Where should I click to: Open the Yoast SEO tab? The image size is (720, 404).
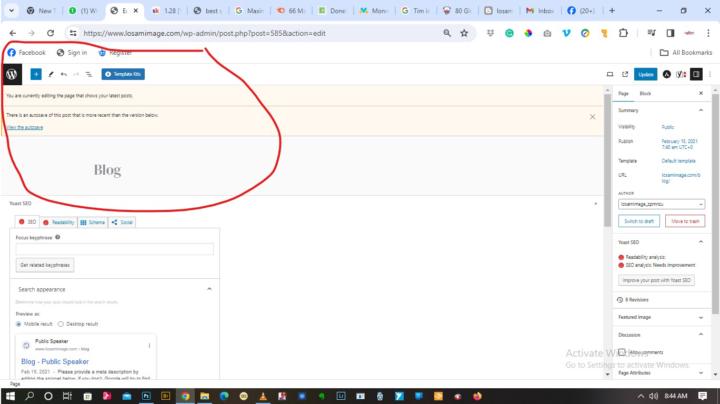tap(27, 222)
